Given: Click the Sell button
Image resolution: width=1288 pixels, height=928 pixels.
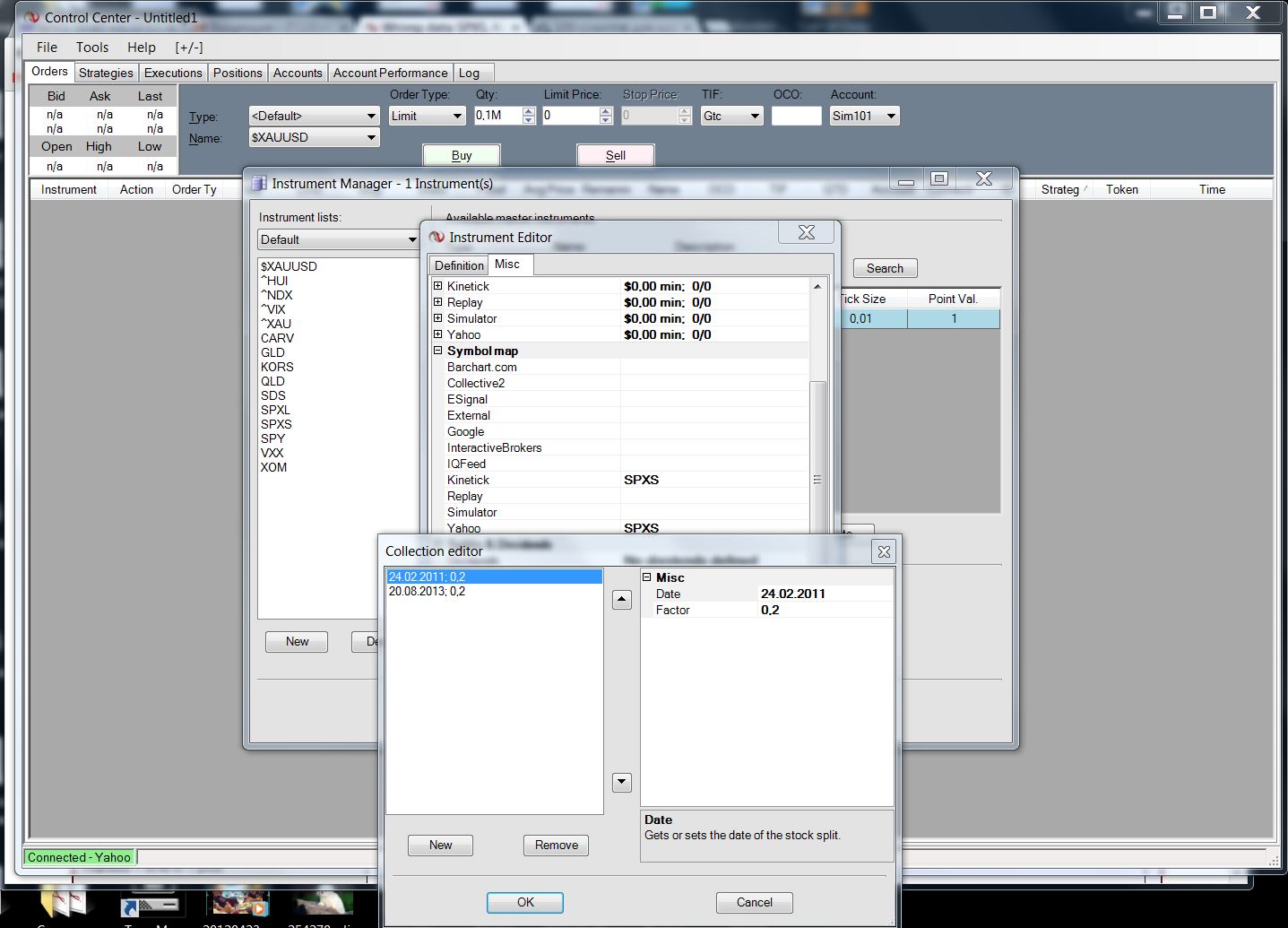Looking at the screenshot, I should click(x=616, y=155).
